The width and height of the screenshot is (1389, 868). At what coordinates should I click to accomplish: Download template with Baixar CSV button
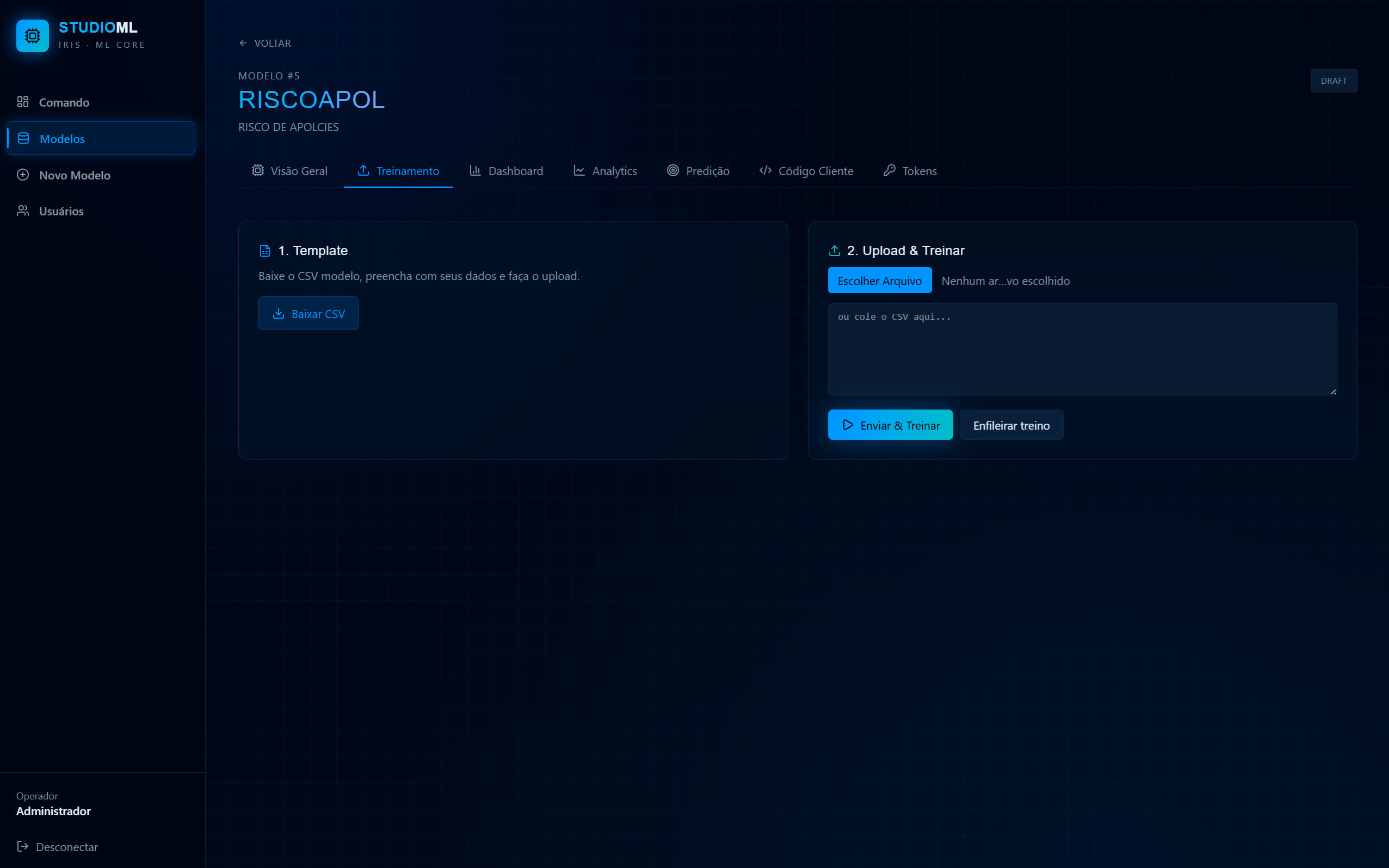308,313
